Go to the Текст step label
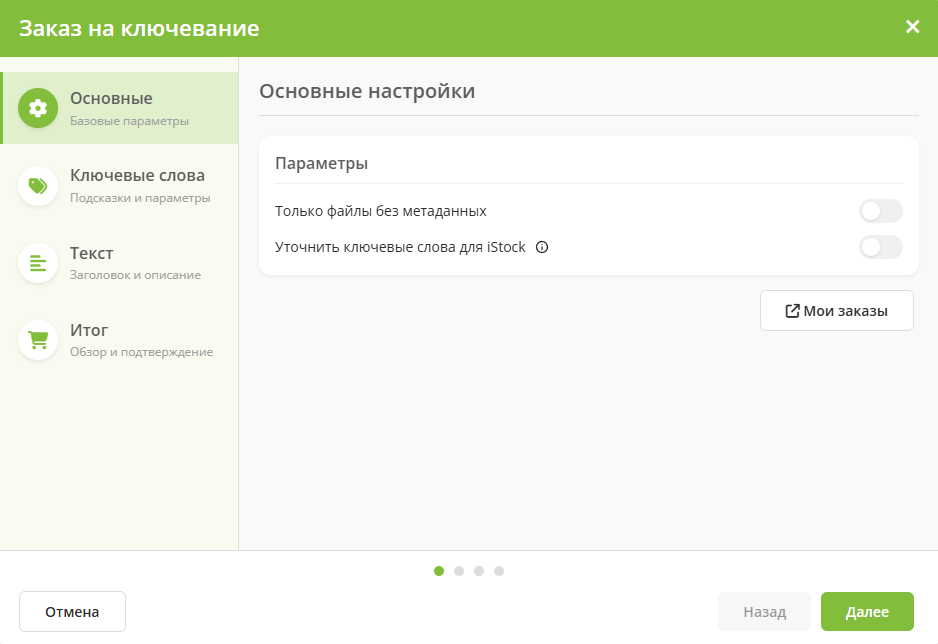 pos(91,253)
